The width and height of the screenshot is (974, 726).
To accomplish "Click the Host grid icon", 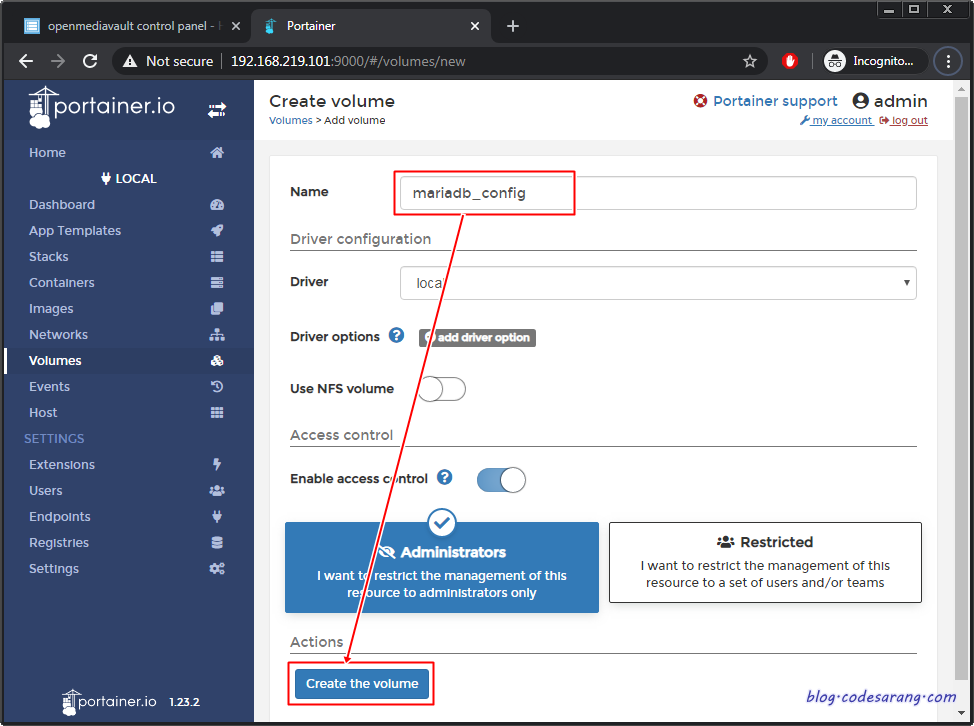I will click(x=217, y=412).
